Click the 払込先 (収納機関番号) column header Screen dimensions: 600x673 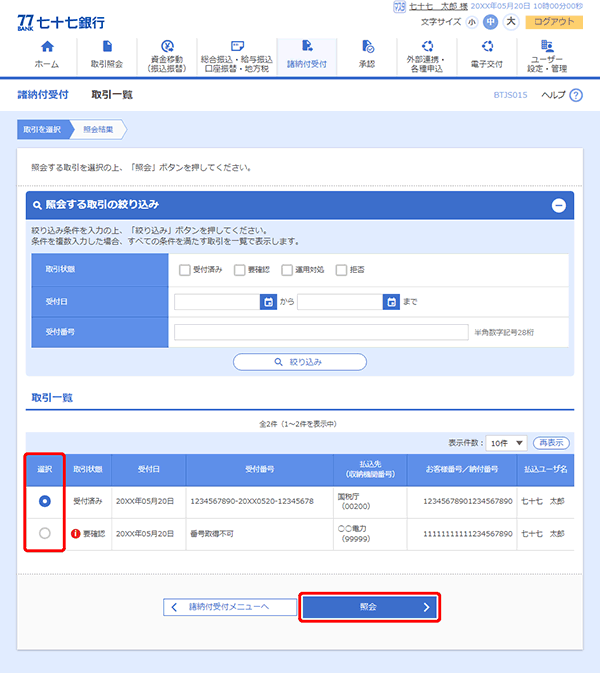370,470
